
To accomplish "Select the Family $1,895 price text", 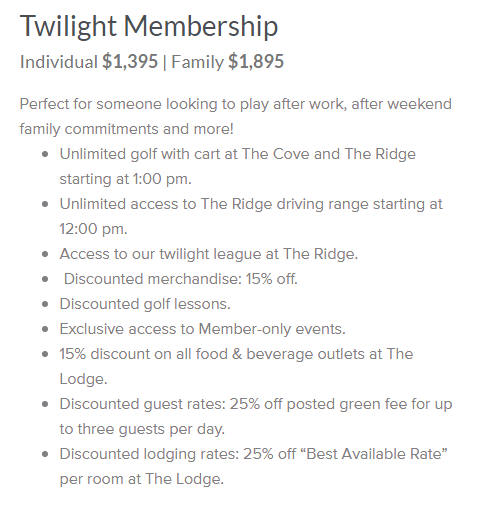I will tap(228, 62).
